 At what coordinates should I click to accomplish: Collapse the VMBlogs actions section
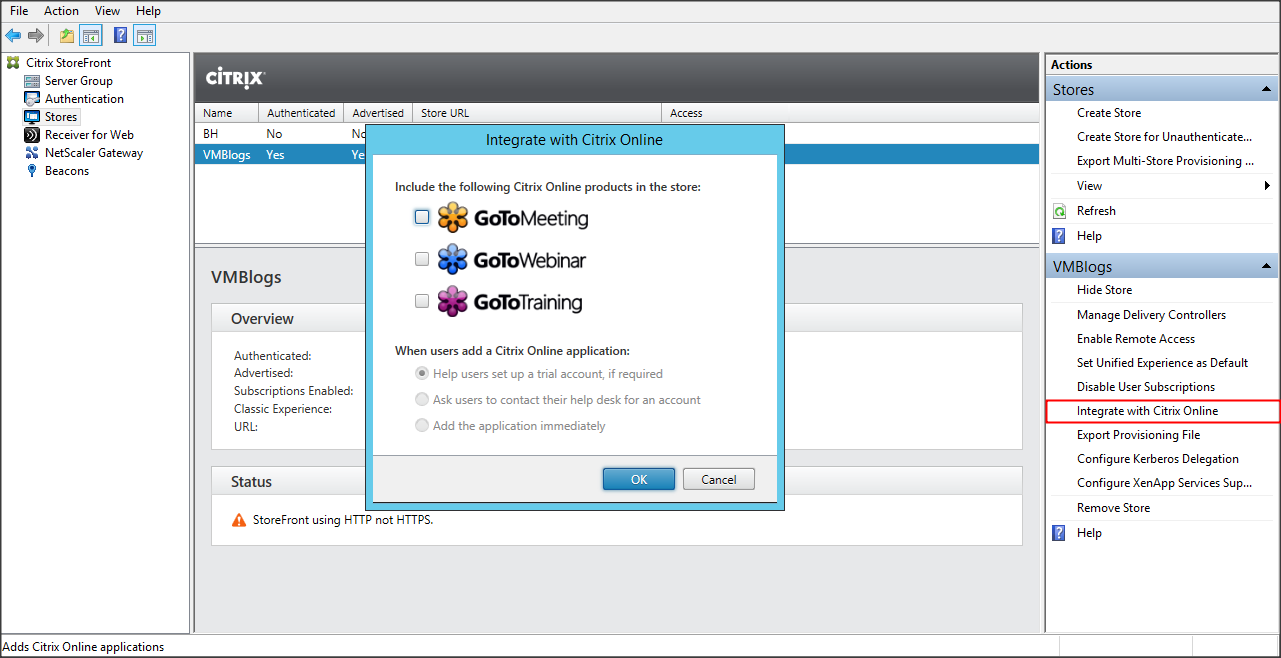(1267, 267)
